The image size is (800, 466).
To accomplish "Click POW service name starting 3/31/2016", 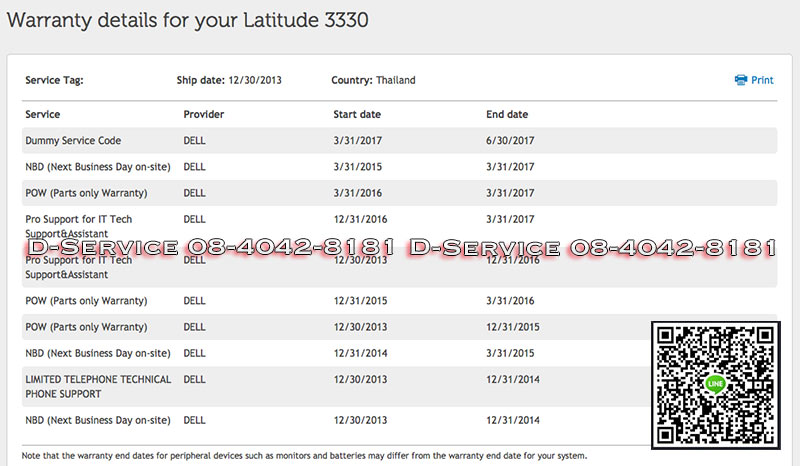I will (x=86, y=193).
